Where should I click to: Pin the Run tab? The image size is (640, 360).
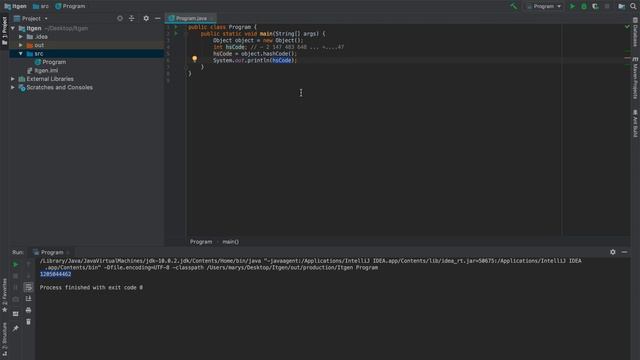(16, 329)
